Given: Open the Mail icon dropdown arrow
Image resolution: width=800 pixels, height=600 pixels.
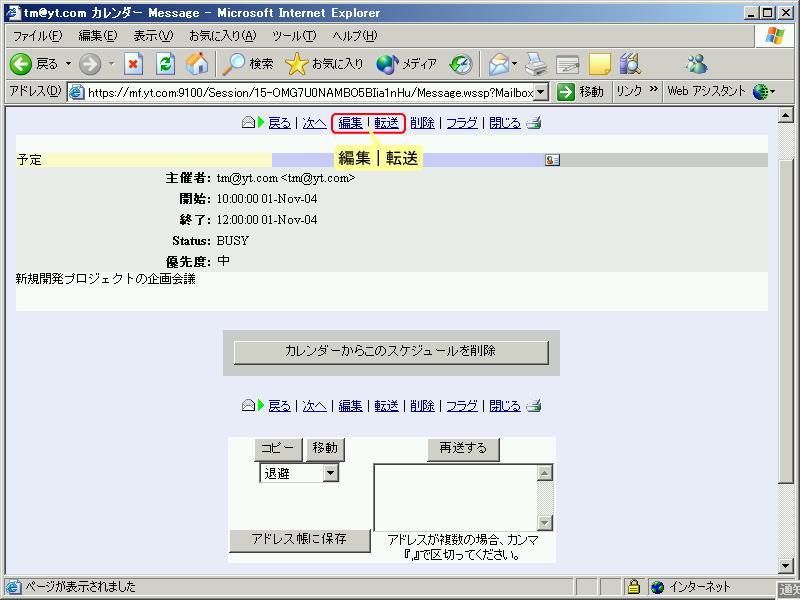Looking at the screenshot, I should coord(514,64).
